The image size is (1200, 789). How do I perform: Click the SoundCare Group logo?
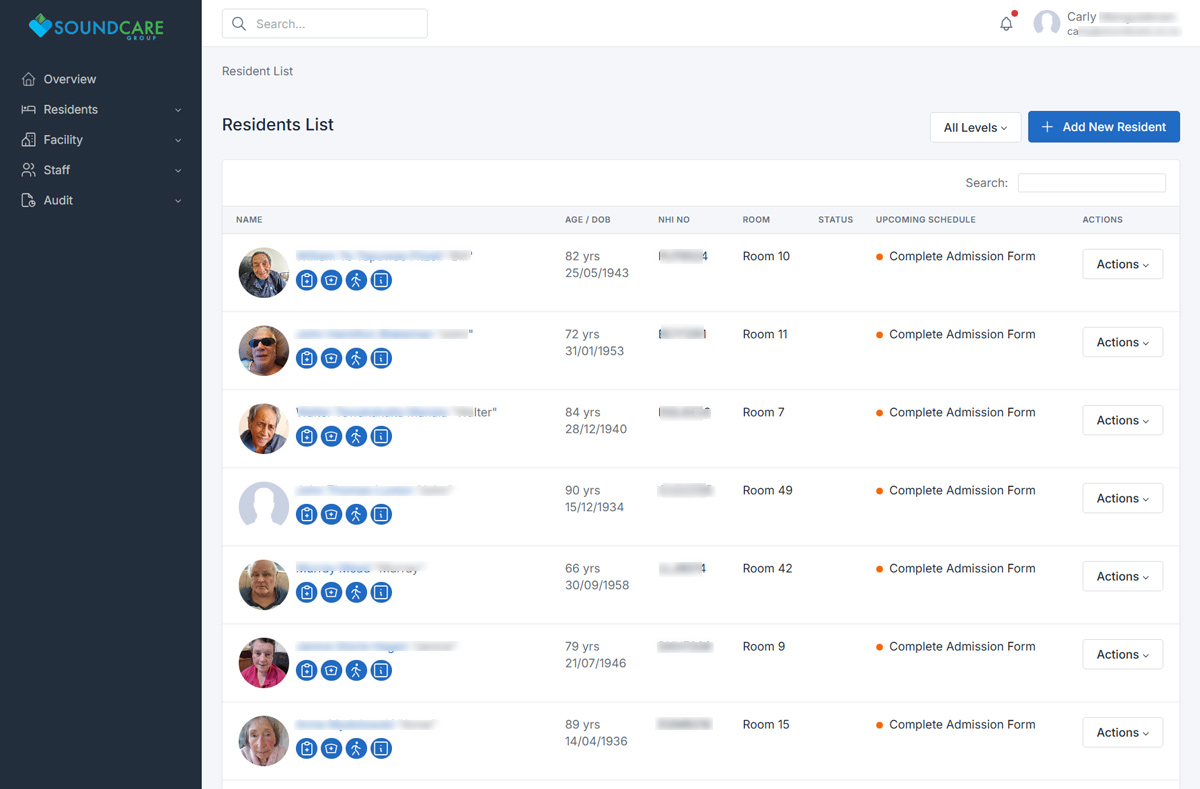[96, 26]
